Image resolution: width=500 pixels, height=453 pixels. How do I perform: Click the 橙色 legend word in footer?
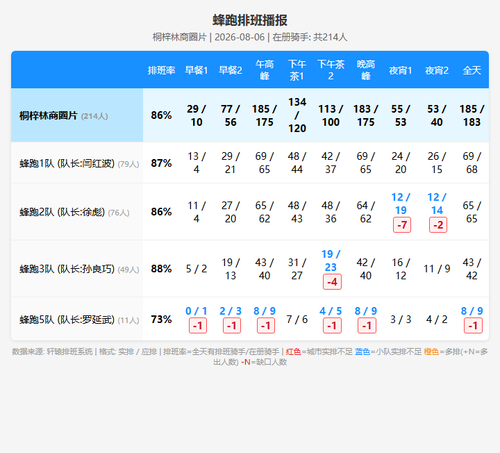pos(431,352)
